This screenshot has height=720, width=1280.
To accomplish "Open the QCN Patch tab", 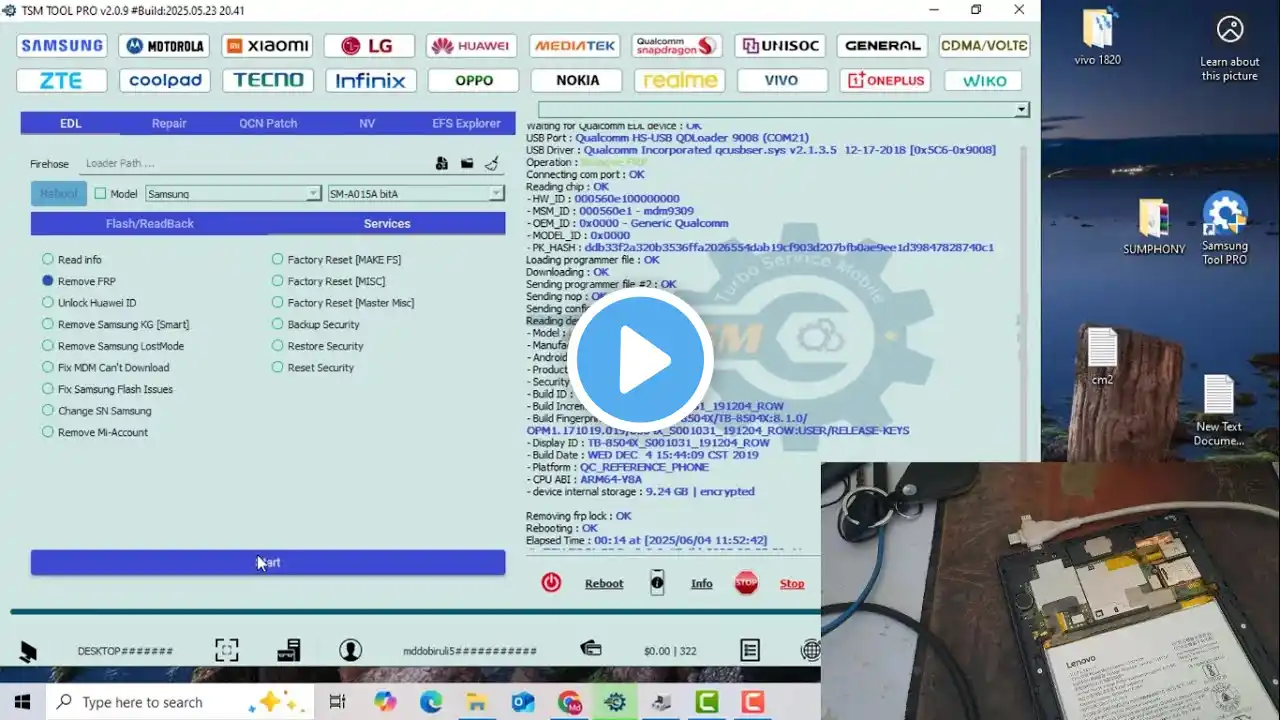I will tap(268, 123).
